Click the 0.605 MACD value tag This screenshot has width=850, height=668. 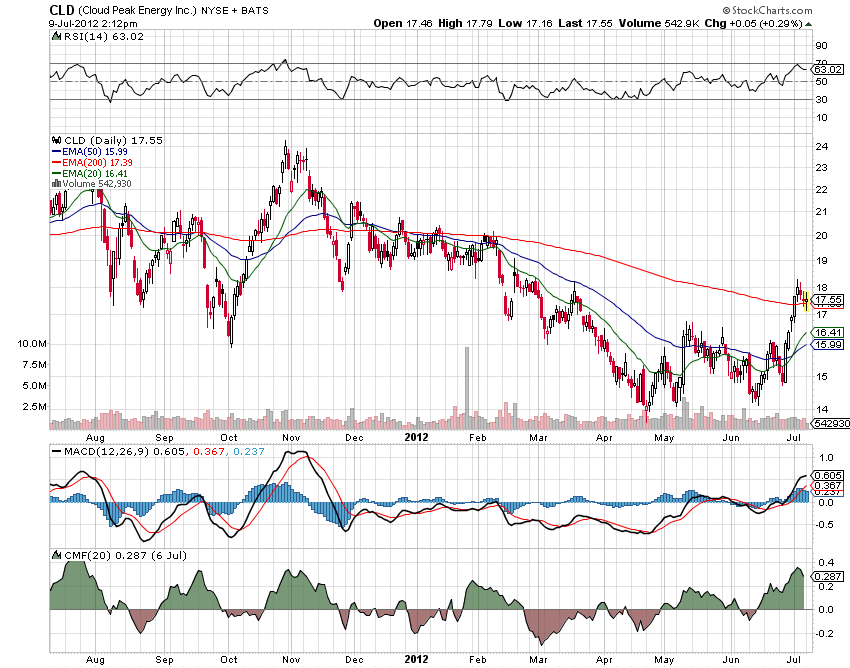pyautogui.click(x=828, y=476)
